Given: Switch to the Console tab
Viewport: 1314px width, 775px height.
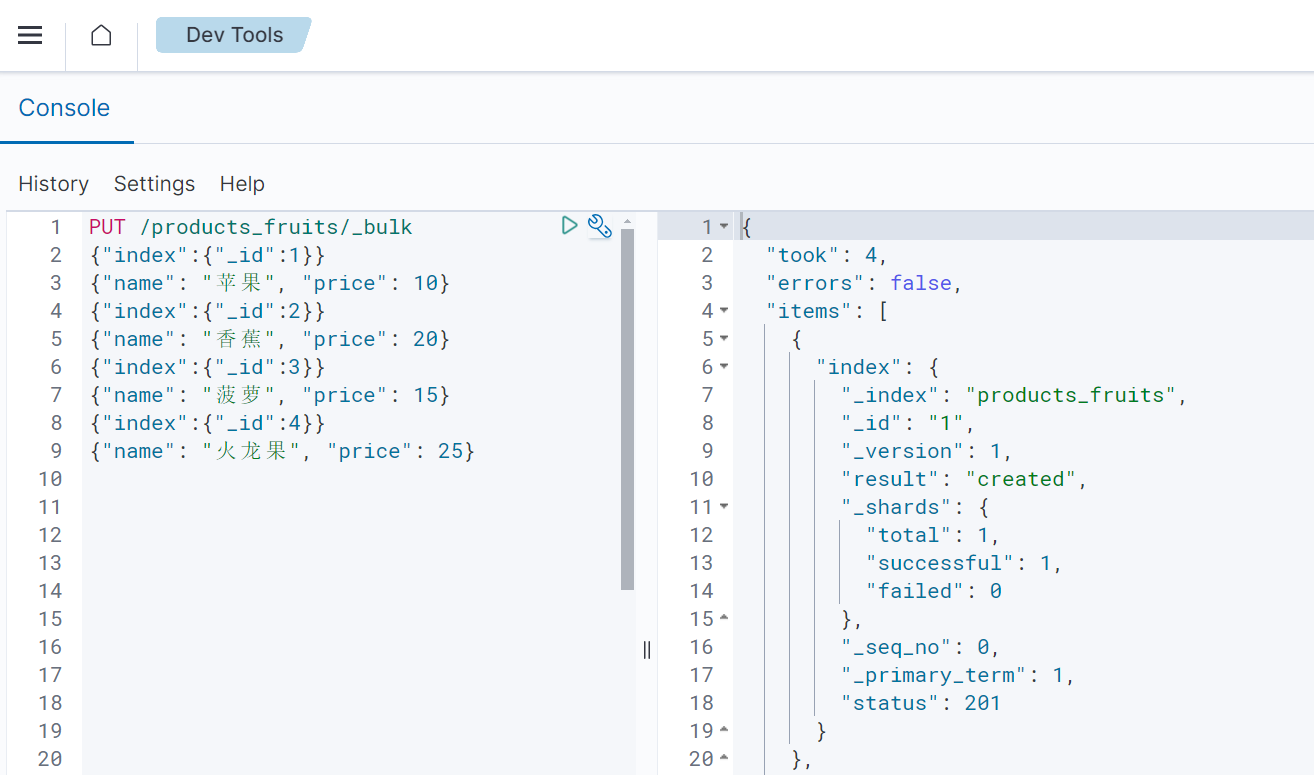Looking at the screenshot, I should click(64, 108).
